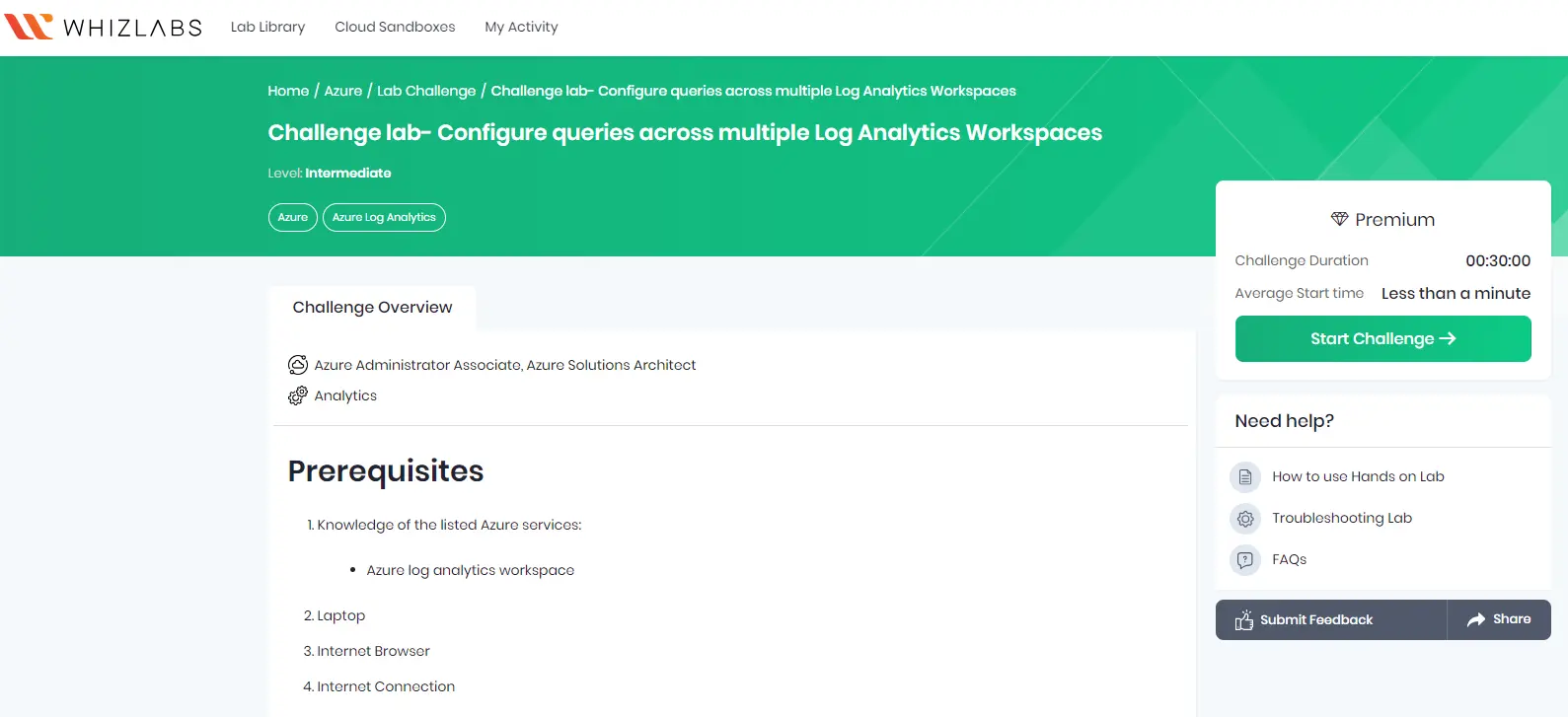This screenshot has width=1568, height=717.
Task: Click 'Azure log analytics workspace' bullet
Action: [470, 570]
